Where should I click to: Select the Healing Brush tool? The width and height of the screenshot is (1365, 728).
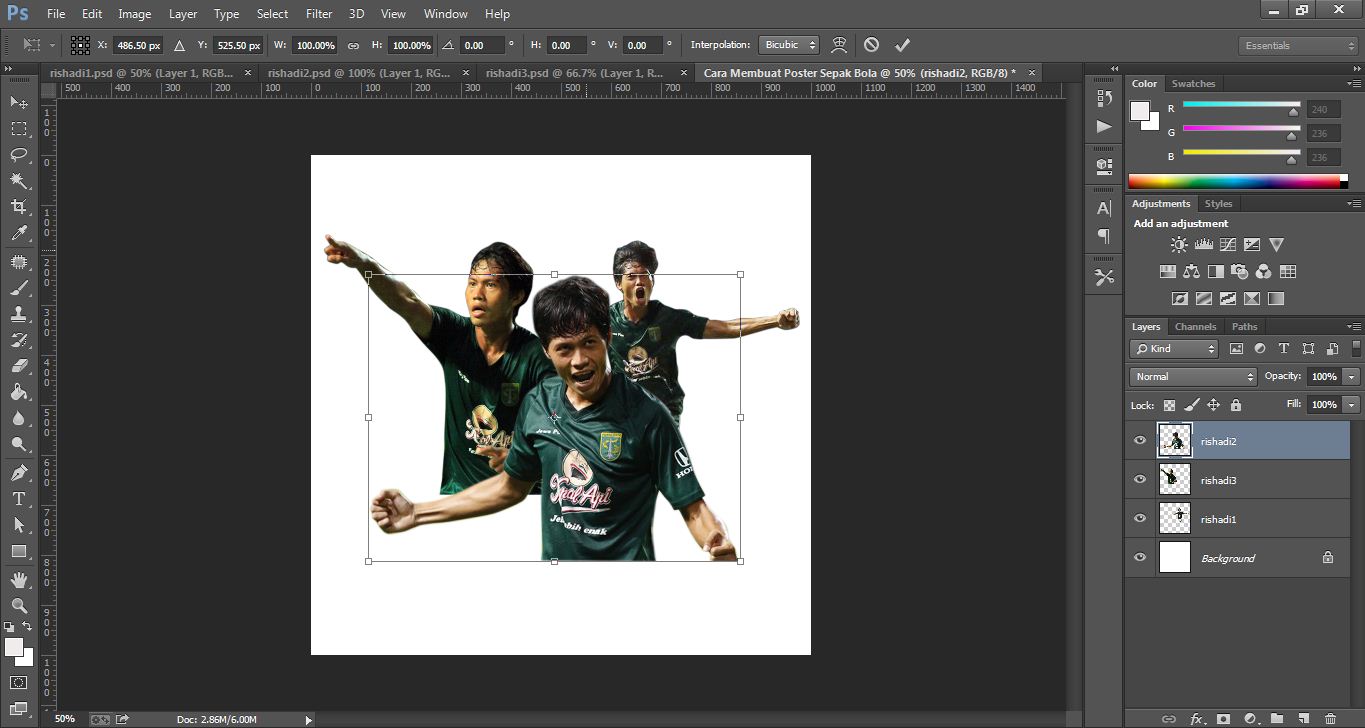click(19, 262)
